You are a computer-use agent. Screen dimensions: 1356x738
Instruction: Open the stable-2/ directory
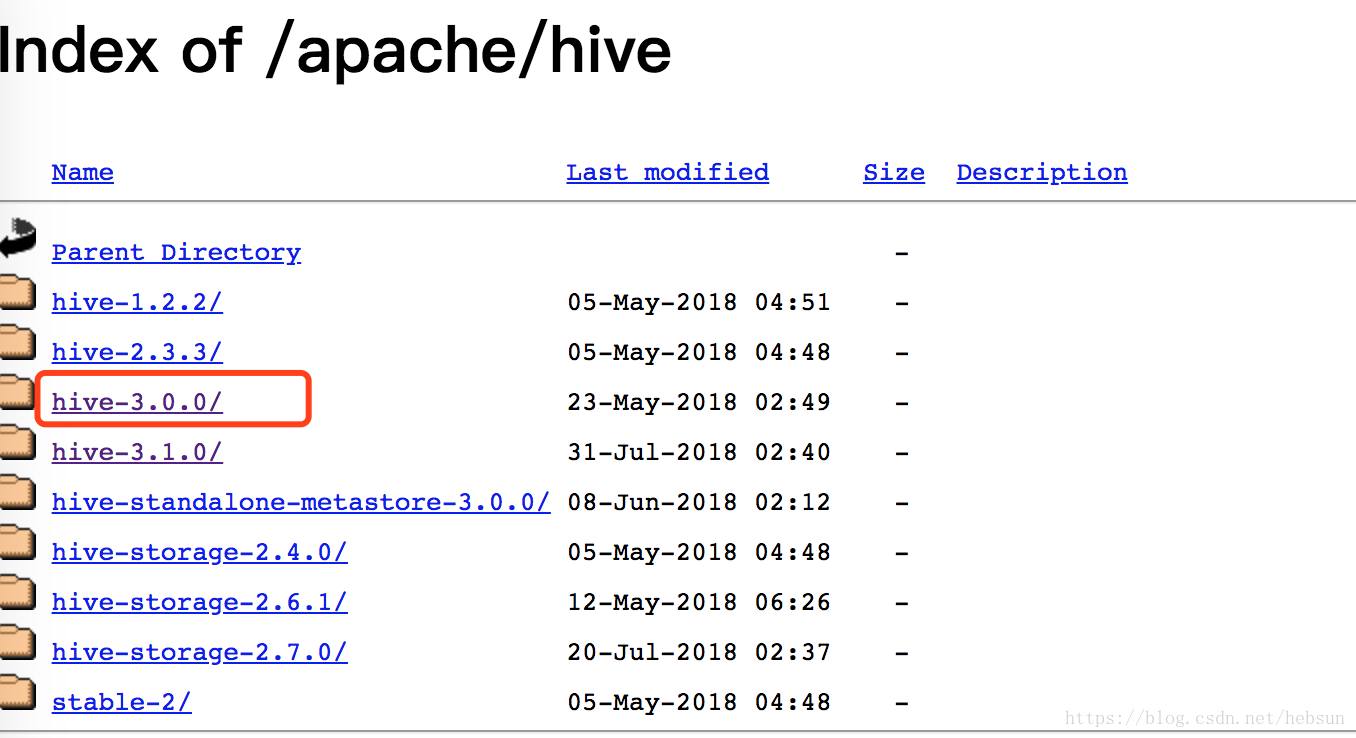point(121,702)
